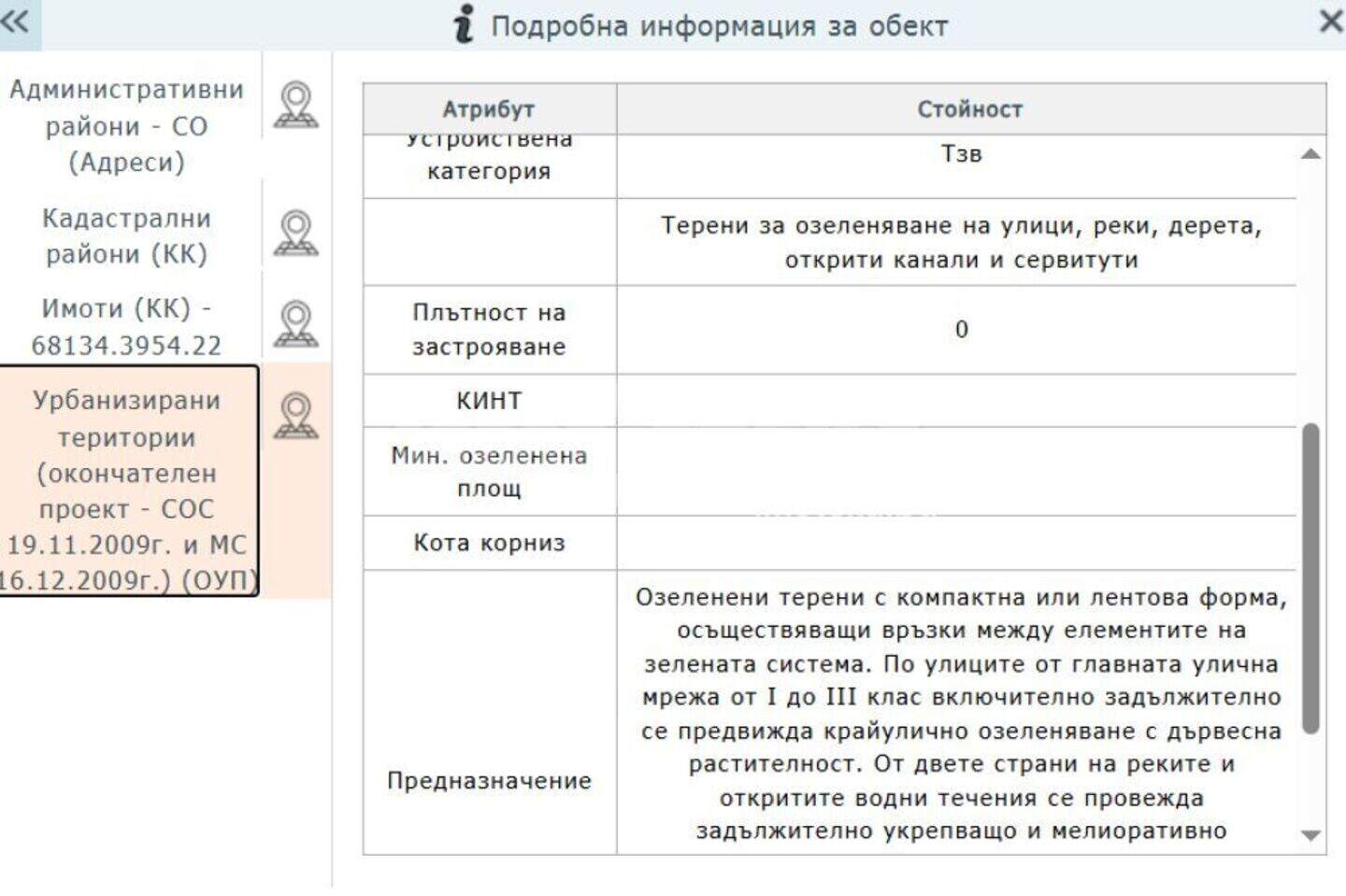
Task: Click the Стойност column header
Action: pyautogui.click(x=970, y=109)
